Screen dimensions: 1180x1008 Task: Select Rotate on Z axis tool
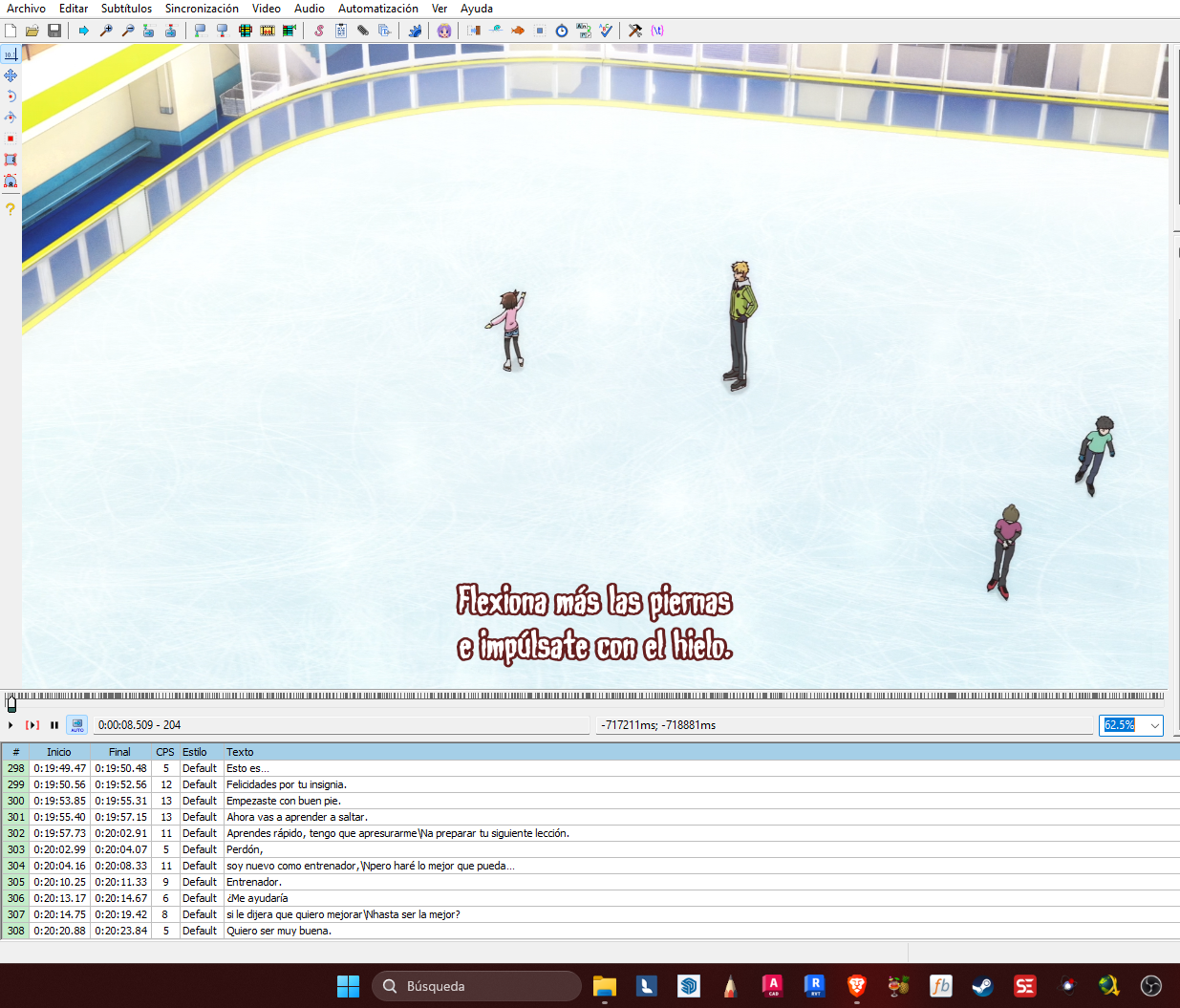(x=11, y=97)
